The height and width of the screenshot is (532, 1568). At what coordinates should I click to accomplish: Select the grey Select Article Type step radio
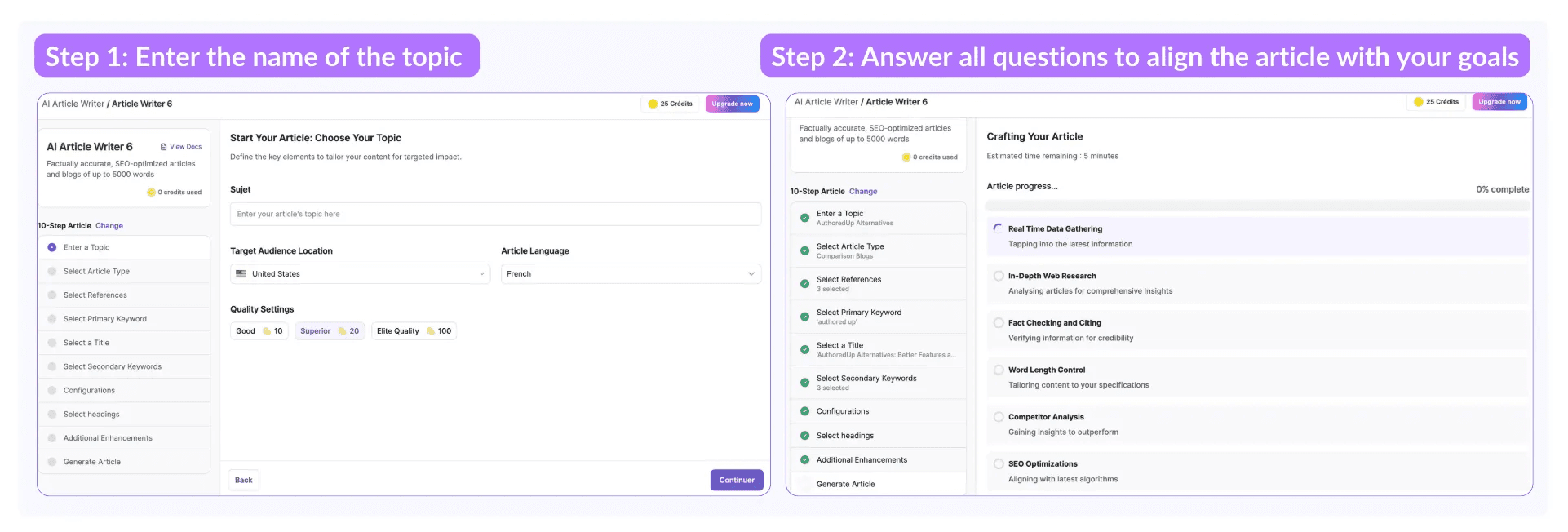click(x=52, y=272)
